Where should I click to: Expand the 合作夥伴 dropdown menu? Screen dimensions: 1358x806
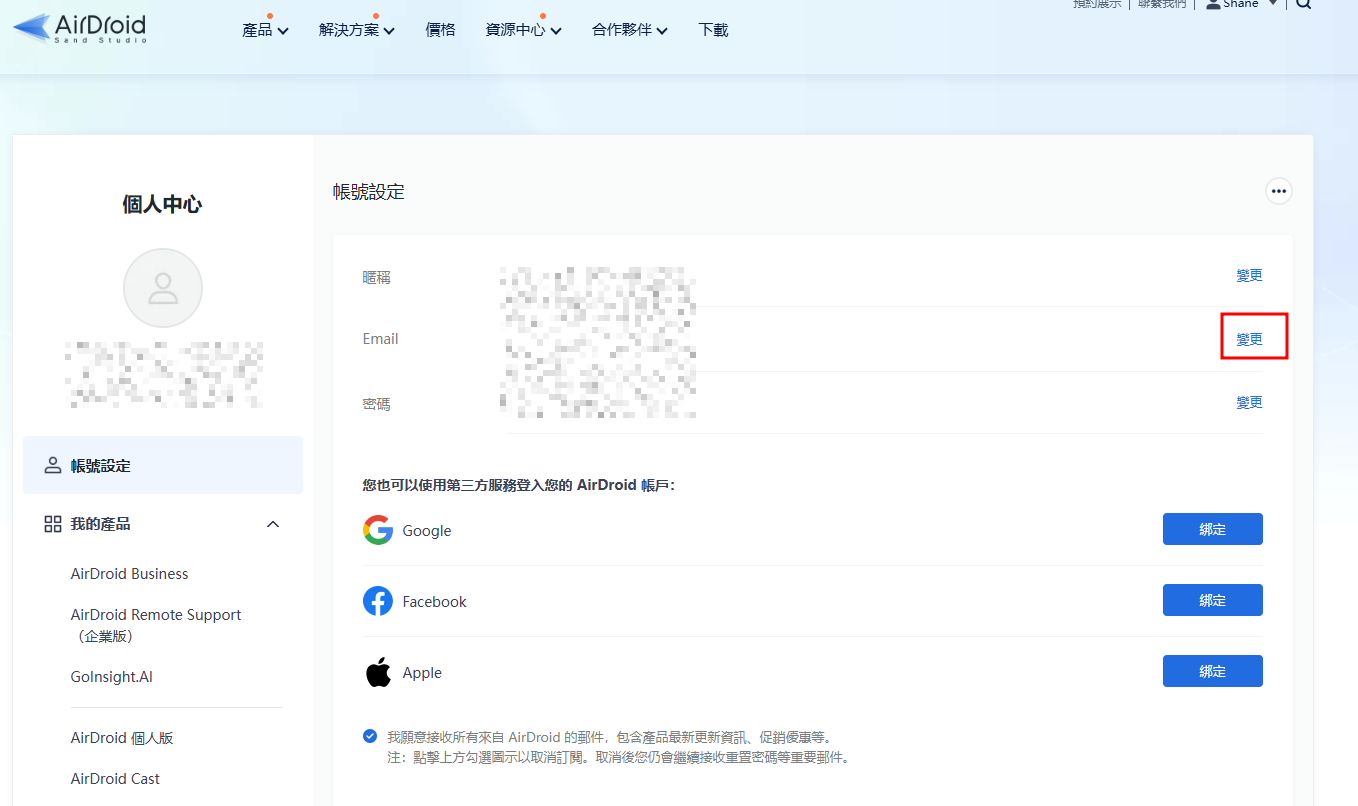630,30
